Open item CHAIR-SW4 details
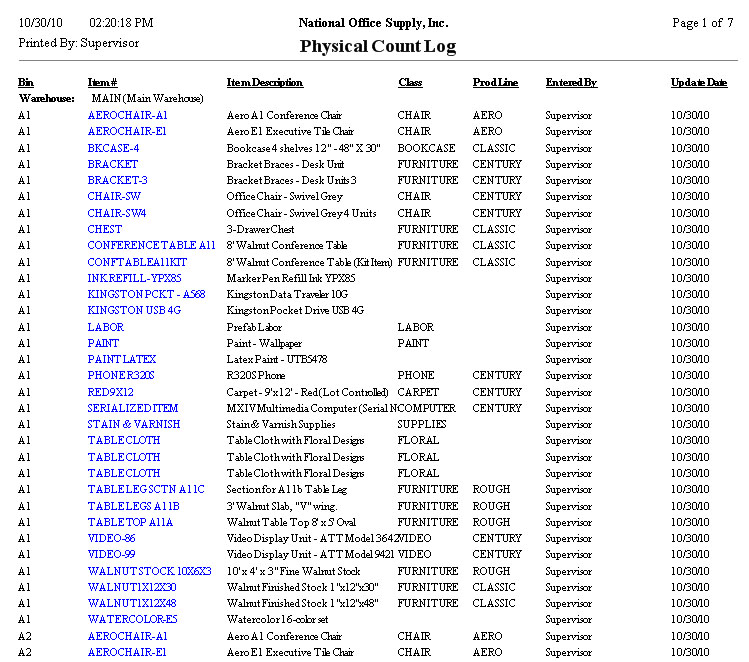This screenshot has width=749, height=662. (116, 213)
